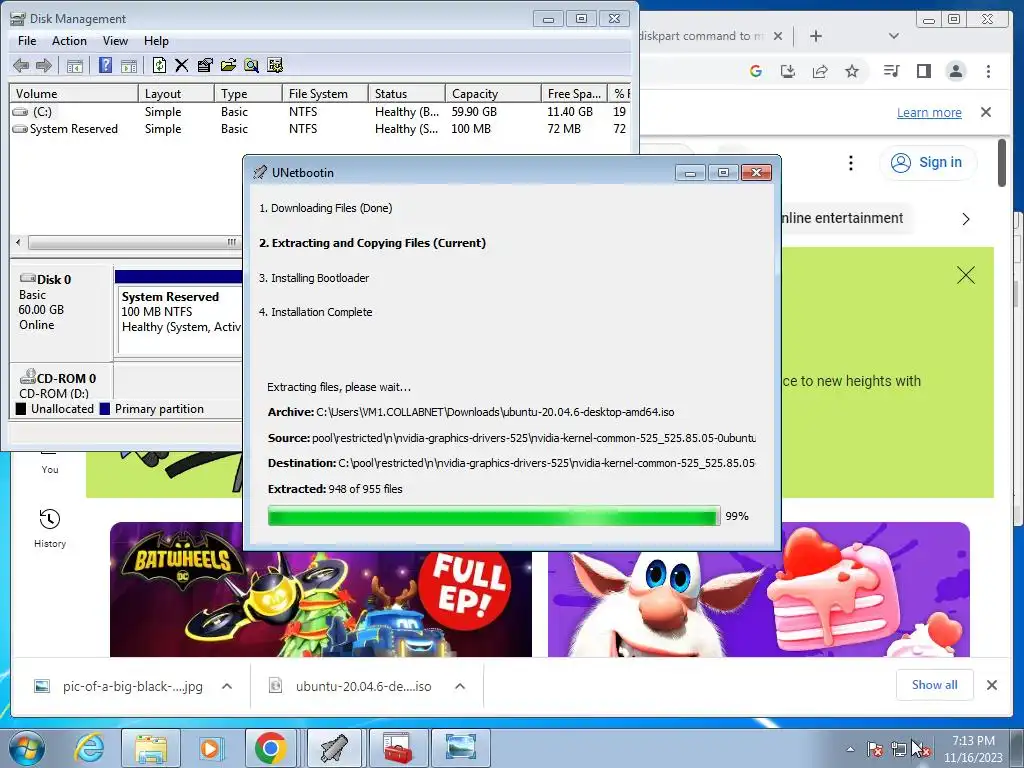
Task: Switch to UNetbootin via taskbar icon
Action: click(334, 748)
